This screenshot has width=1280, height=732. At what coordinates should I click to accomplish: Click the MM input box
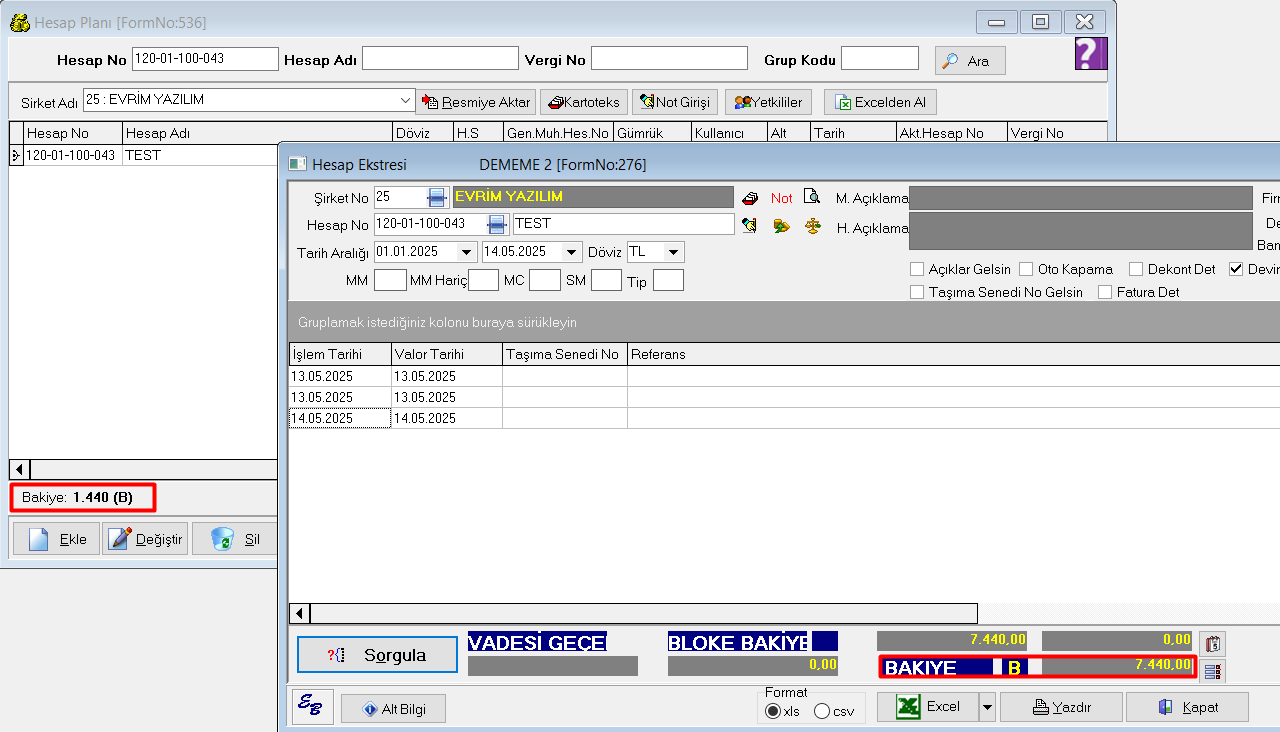point(390,281)
